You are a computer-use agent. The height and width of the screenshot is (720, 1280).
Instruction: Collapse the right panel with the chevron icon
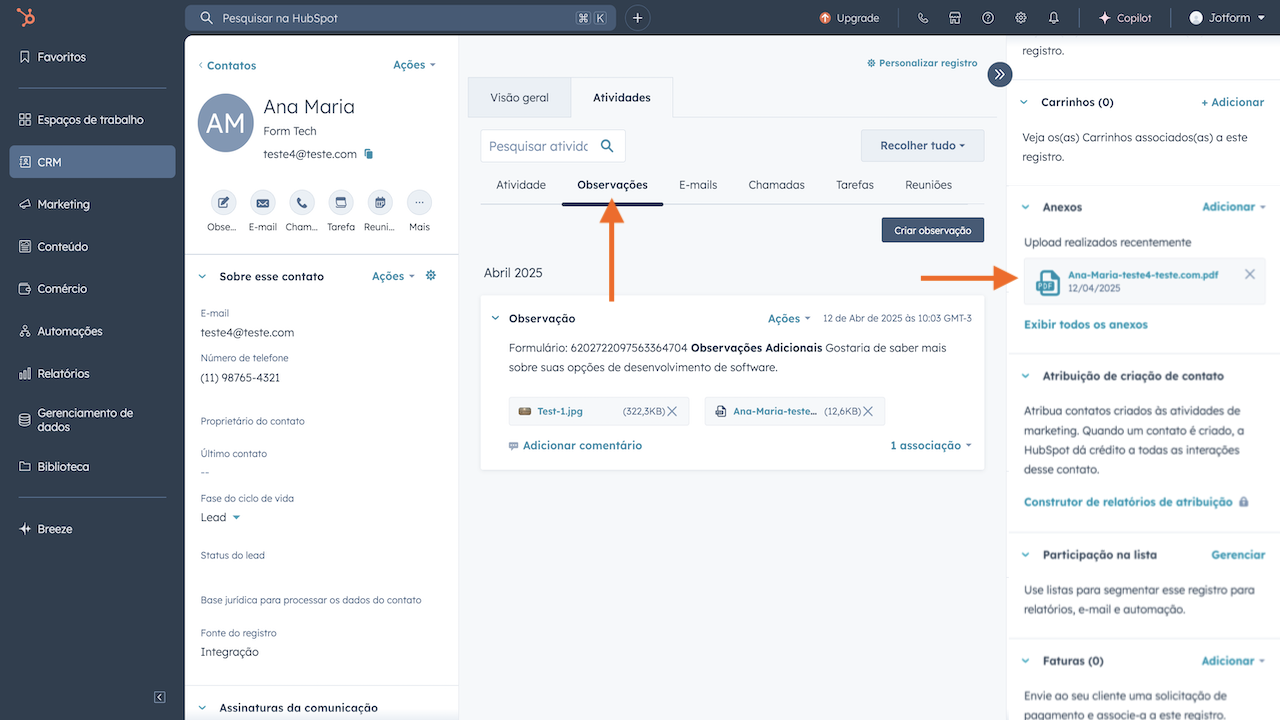(999, 74)
